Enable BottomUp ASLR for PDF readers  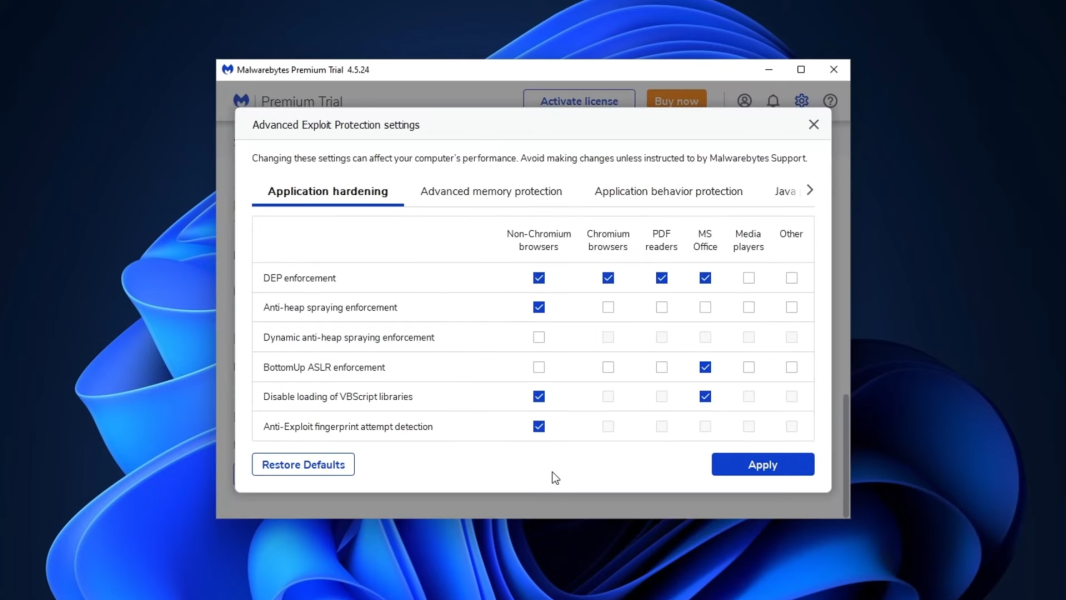(x=661, y=367)
